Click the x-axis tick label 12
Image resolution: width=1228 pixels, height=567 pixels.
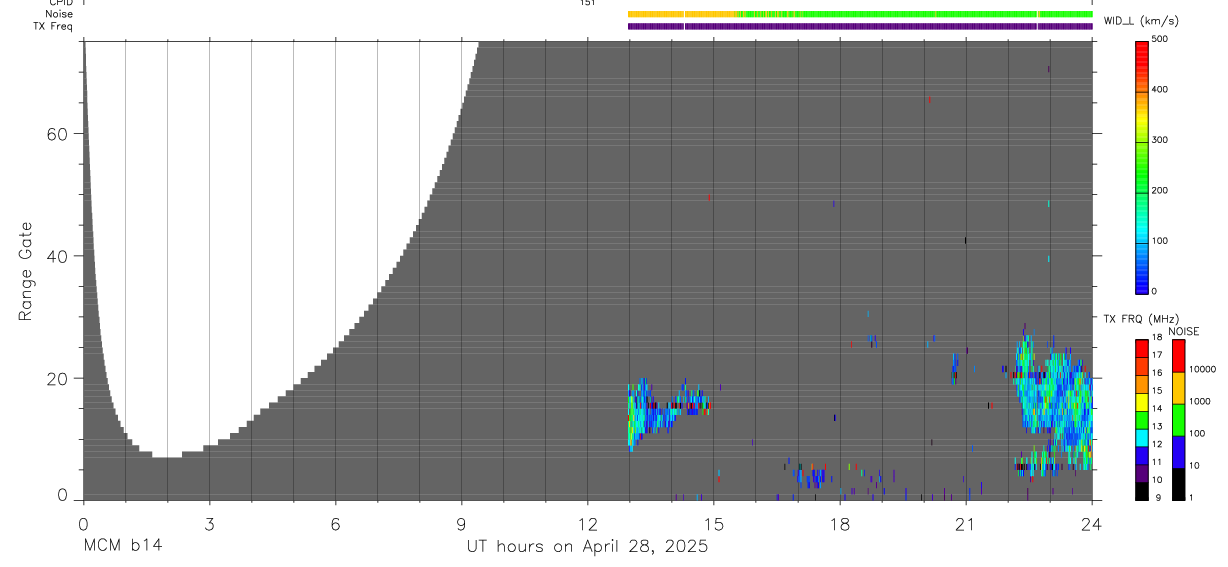587,523
